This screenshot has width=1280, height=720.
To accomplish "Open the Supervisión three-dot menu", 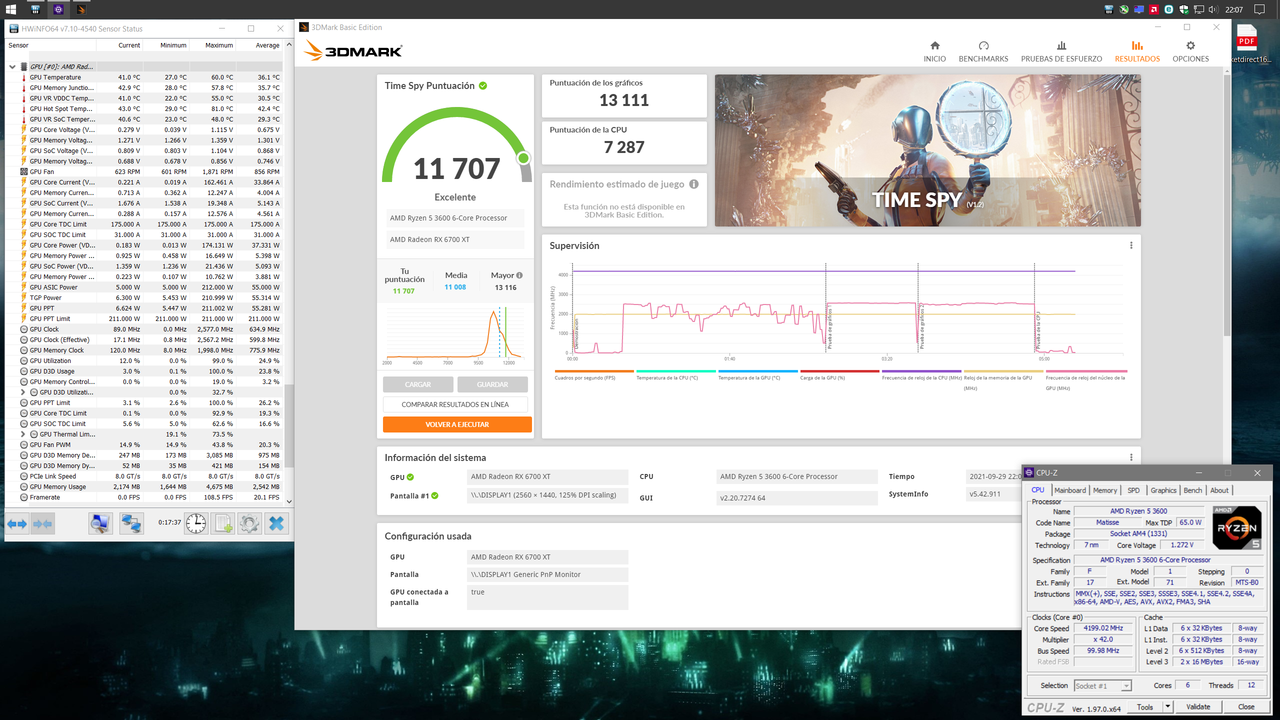I will (x=1131, y=246).
